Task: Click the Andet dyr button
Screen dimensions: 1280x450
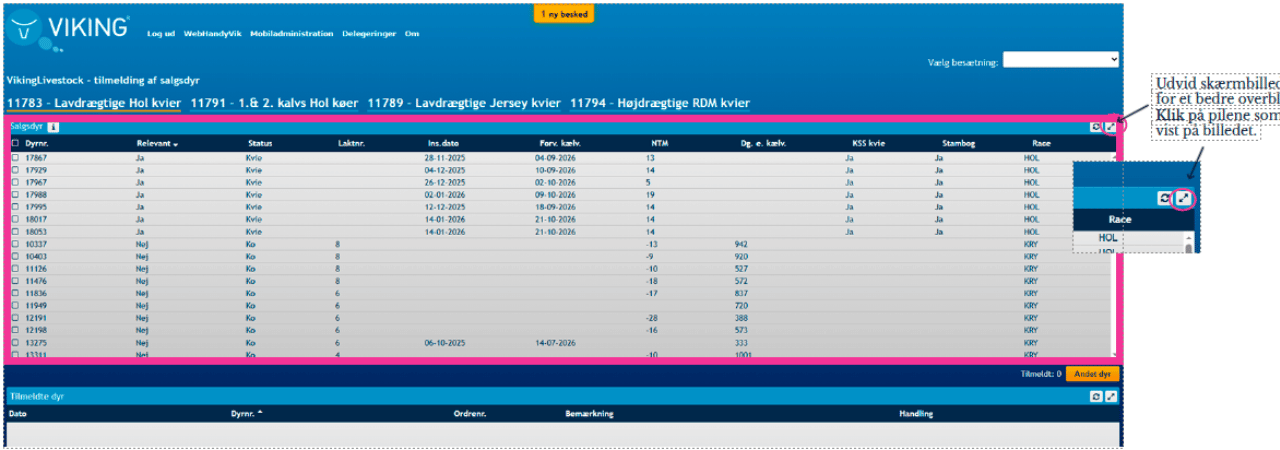Action: pyautogui.click(x=1092, y=374)
